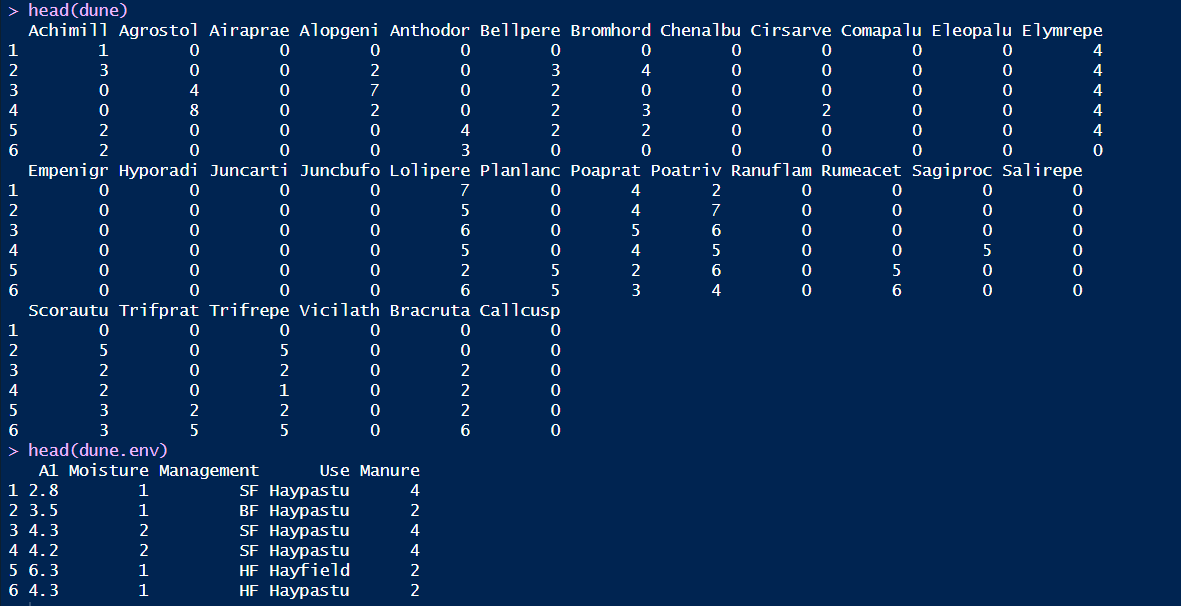Viewport: 1181px width, 606px height.
Task: Click the Moisture column header
Action: coord(108,470)
